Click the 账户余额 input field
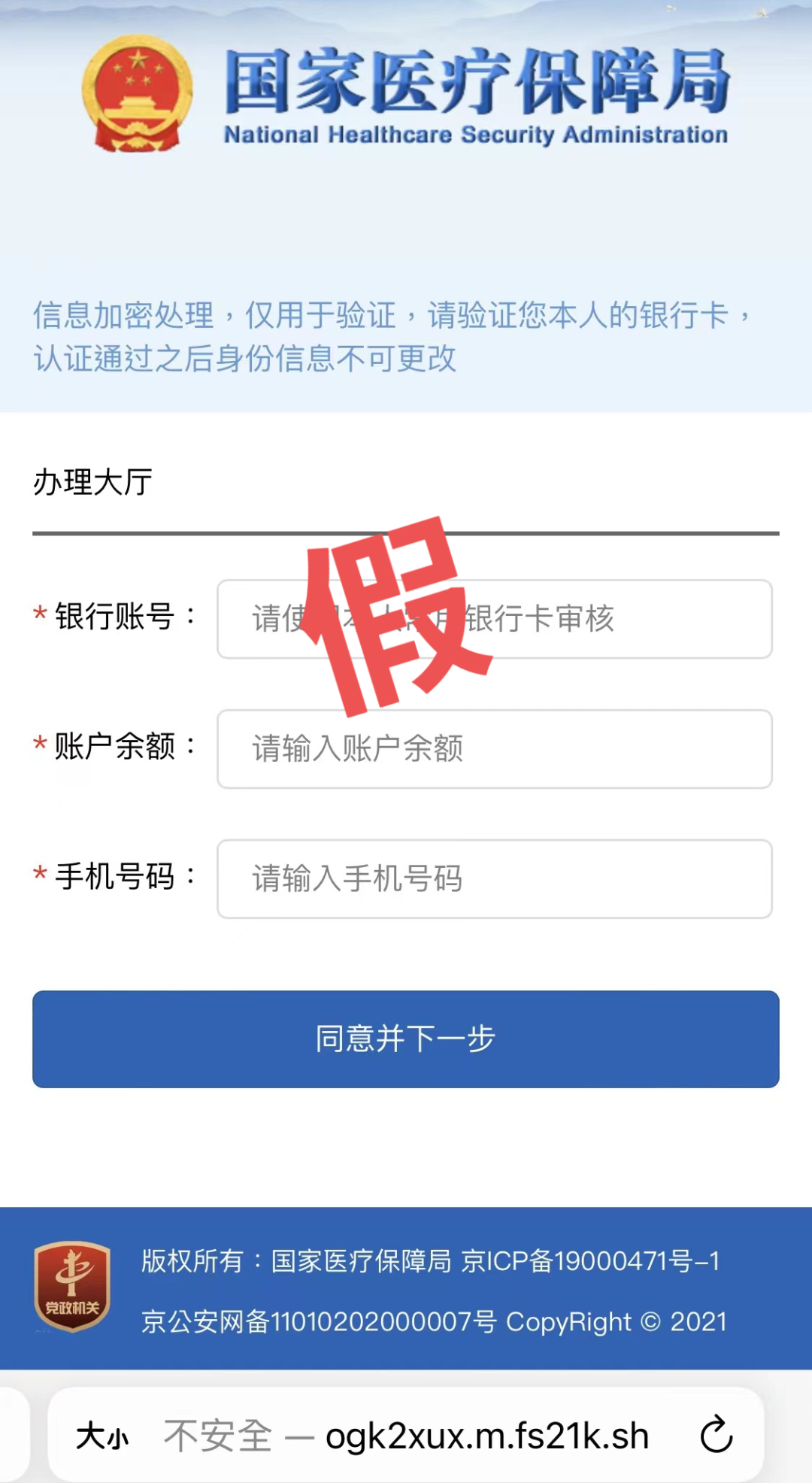This screenshot has height=1483, width=812. pyautogui.click(x=496, y=749)
